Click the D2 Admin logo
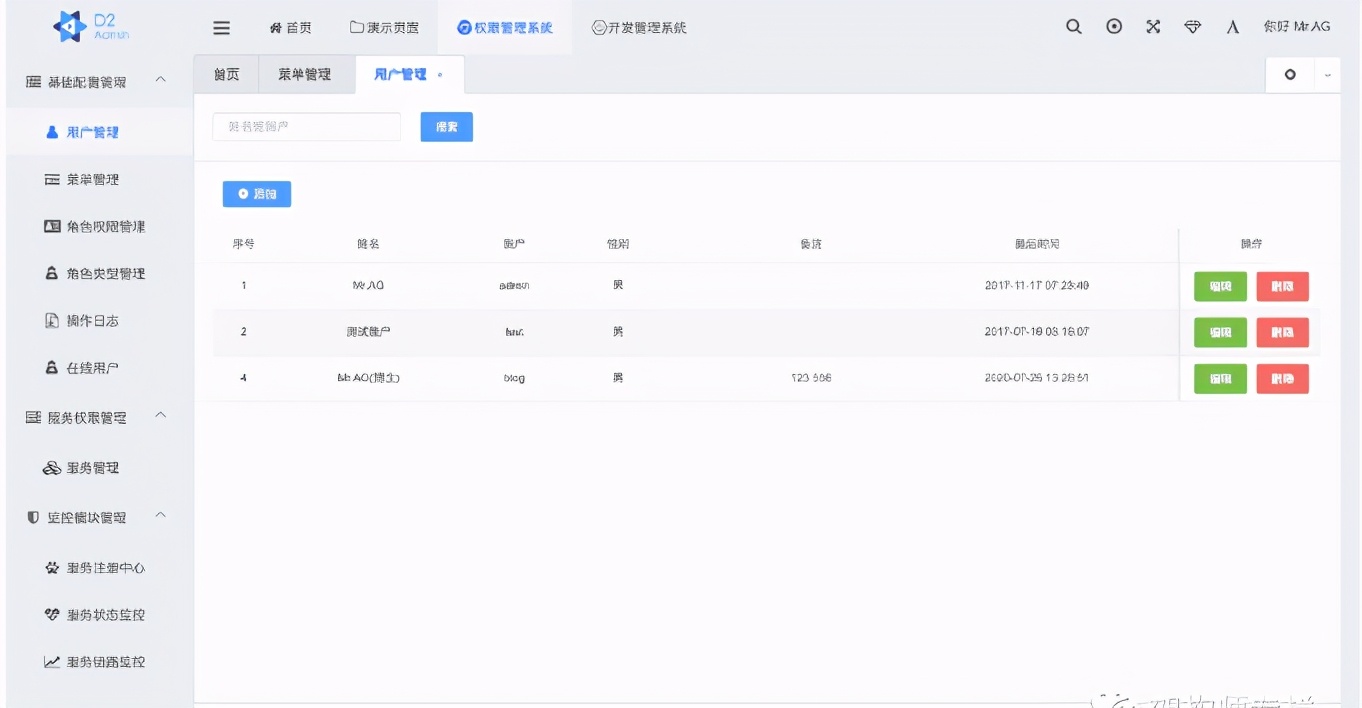1362x708 pixels. pos(88,27)
